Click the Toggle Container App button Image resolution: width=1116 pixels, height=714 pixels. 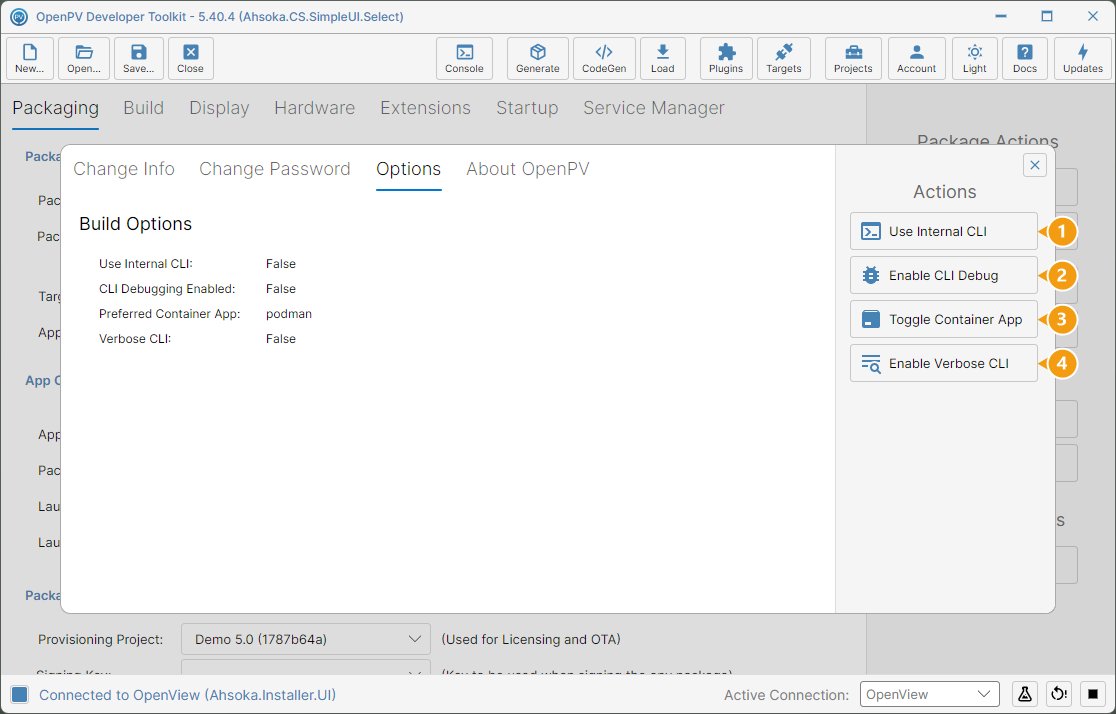[x=943, y=320]
